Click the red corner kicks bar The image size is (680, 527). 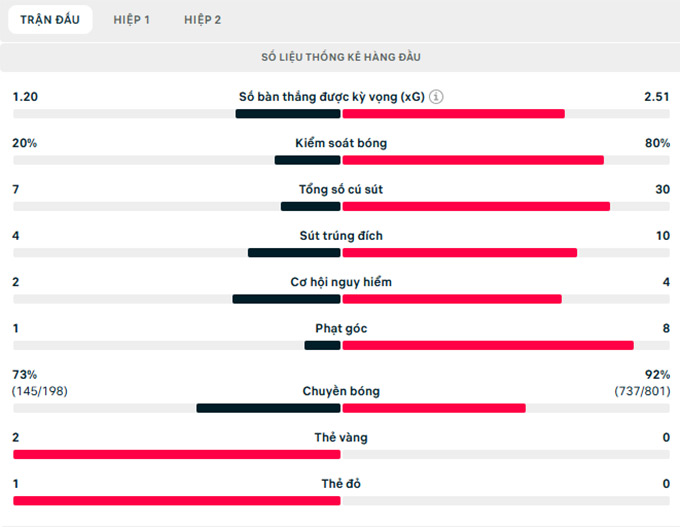tap(488, 346)
